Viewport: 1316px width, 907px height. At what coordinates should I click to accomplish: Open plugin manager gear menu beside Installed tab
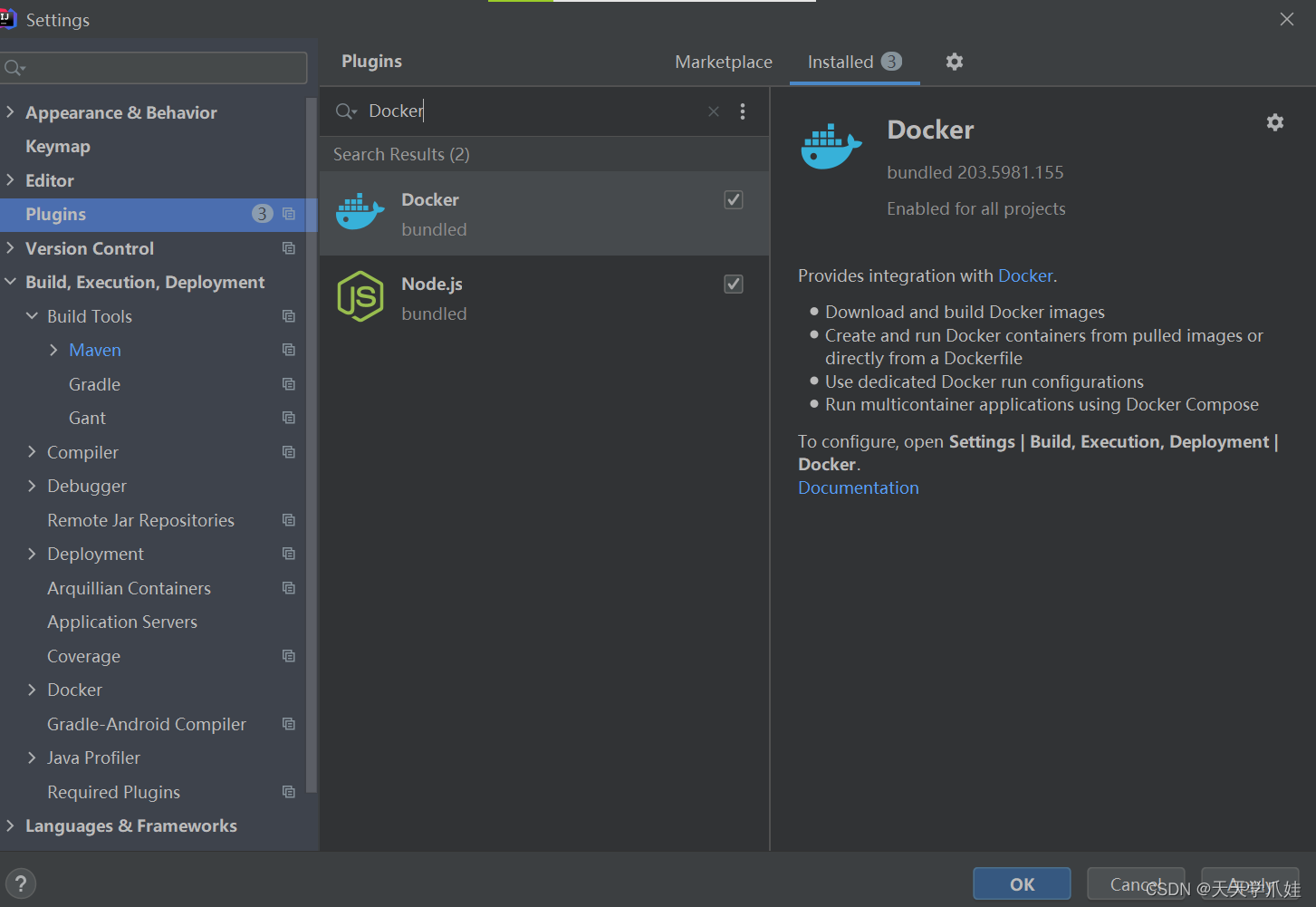tap(955, 62)
